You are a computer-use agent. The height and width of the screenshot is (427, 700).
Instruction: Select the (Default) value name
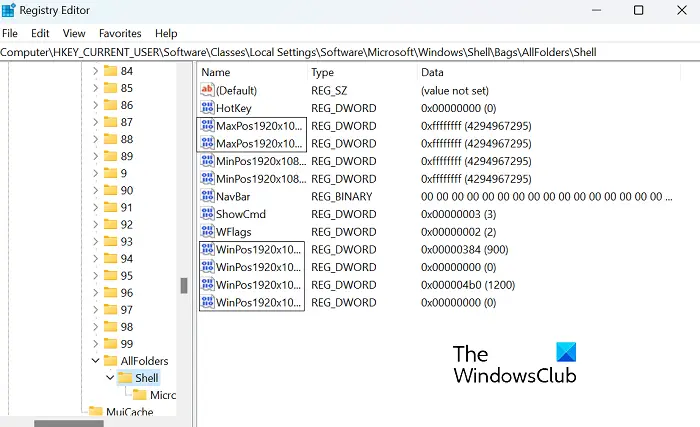pyautogui.click(x=236, y=90)
